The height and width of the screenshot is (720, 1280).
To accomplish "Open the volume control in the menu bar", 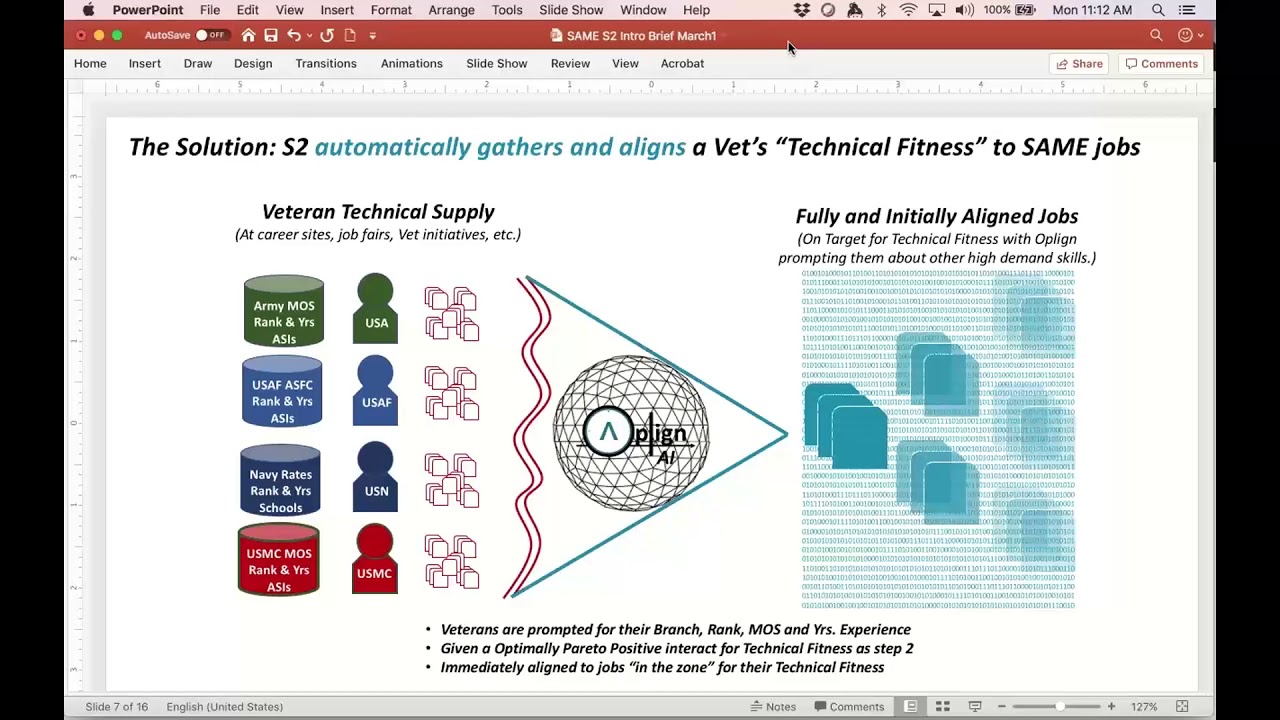I will (x=965, y=10).
